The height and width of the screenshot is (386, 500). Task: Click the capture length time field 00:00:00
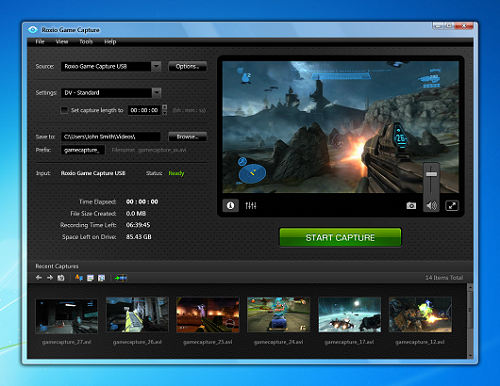pyautogui.click(x=144, y=110)
